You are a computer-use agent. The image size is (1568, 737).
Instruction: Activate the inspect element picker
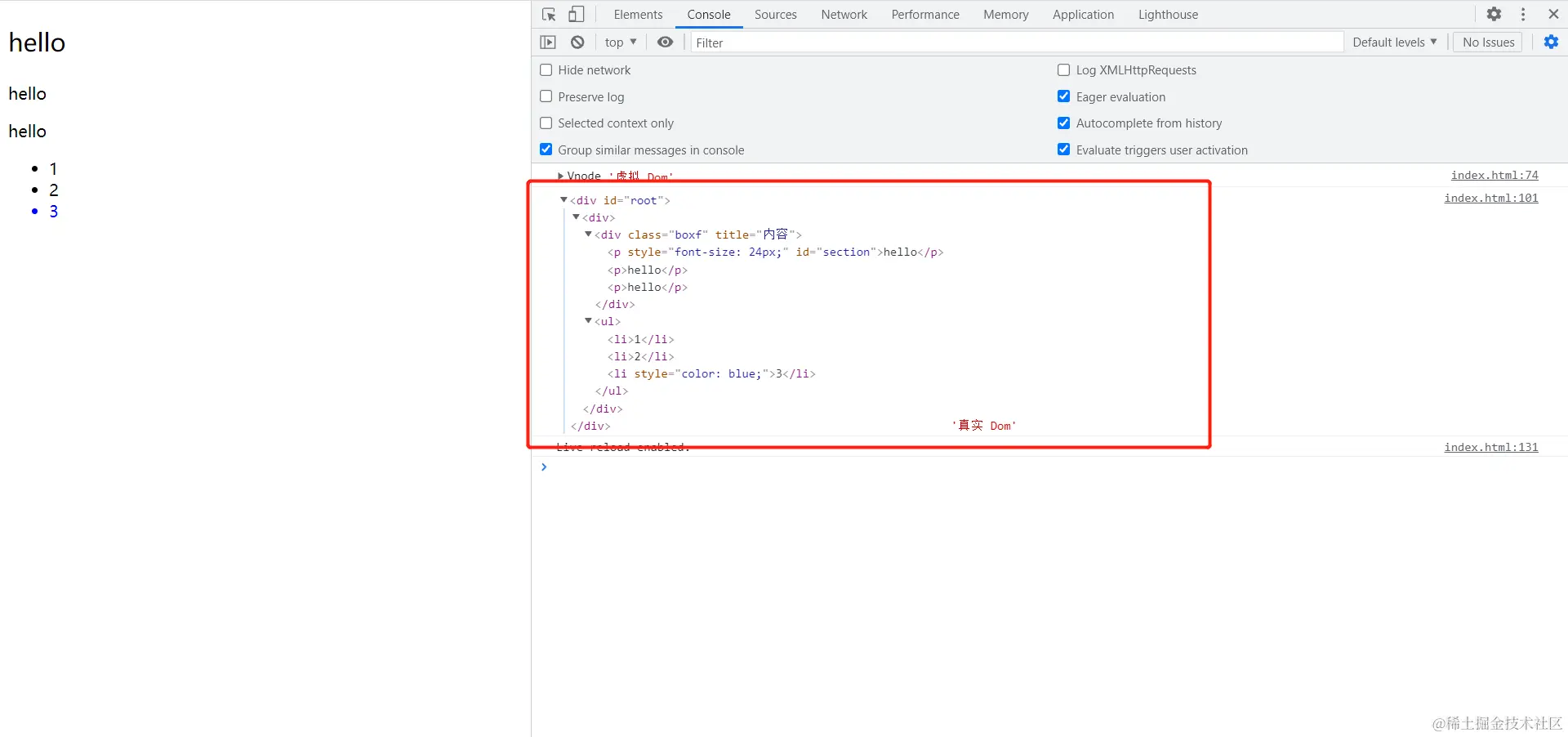point(549,15)
